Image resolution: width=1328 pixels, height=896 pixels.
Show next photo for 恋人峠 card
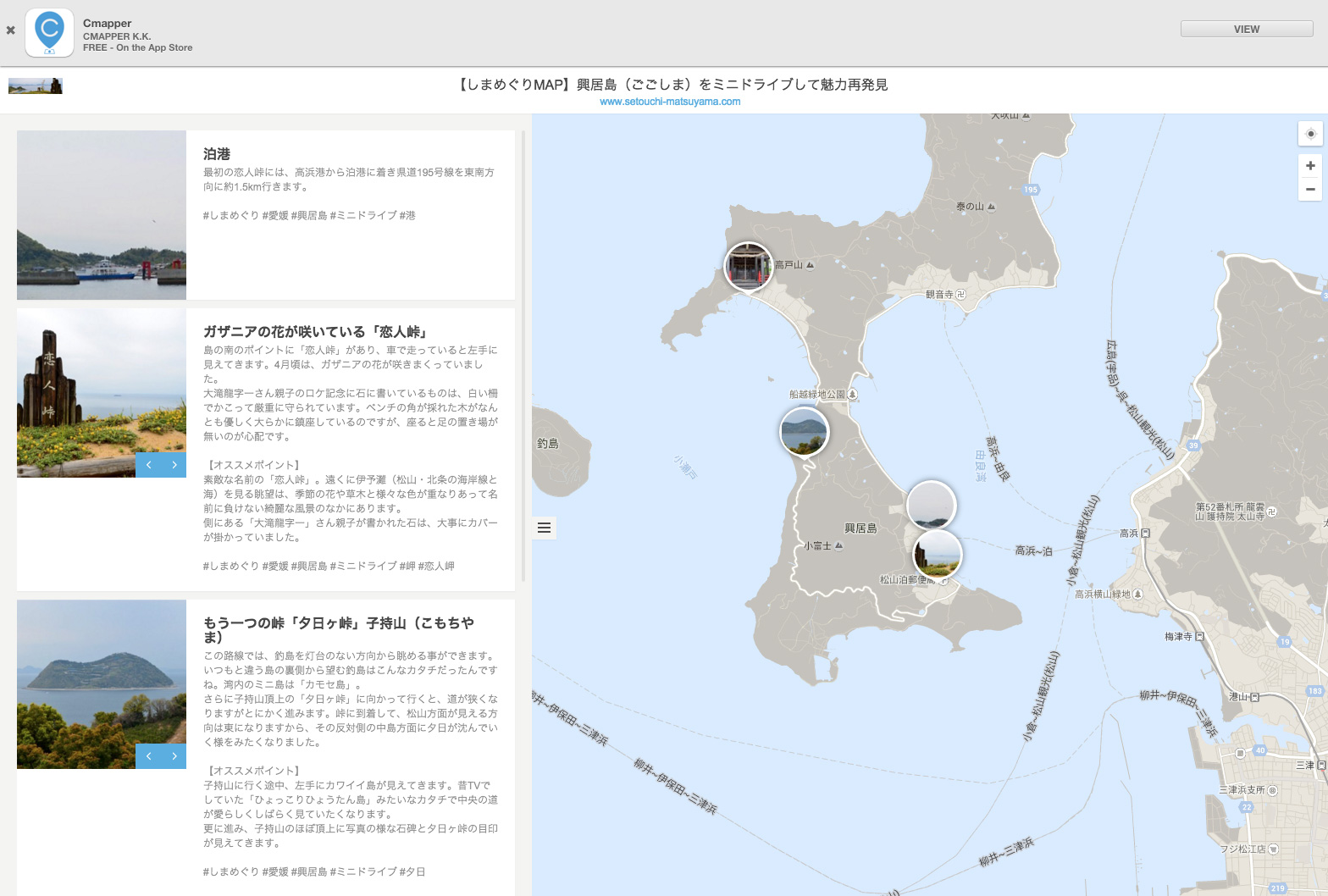point(174,465)
